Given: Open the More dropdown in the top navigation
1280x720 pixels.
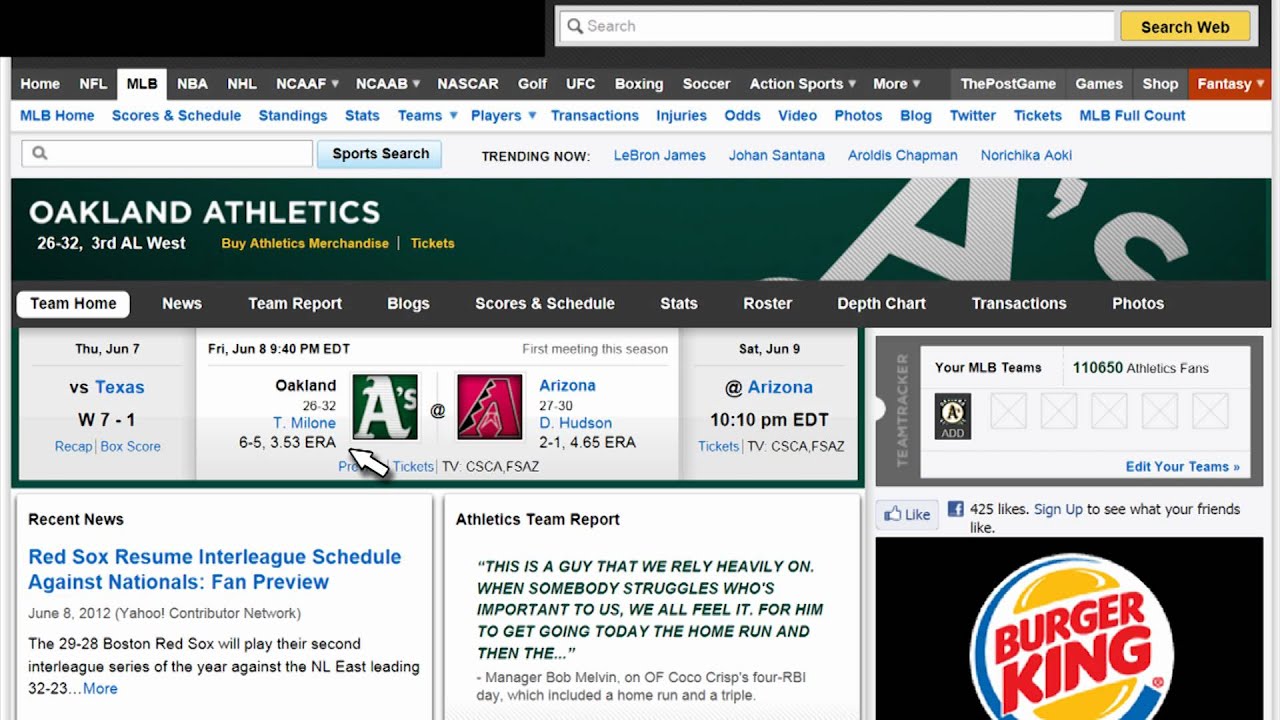Looking at the screenshot, I should (x=896, y=84).
